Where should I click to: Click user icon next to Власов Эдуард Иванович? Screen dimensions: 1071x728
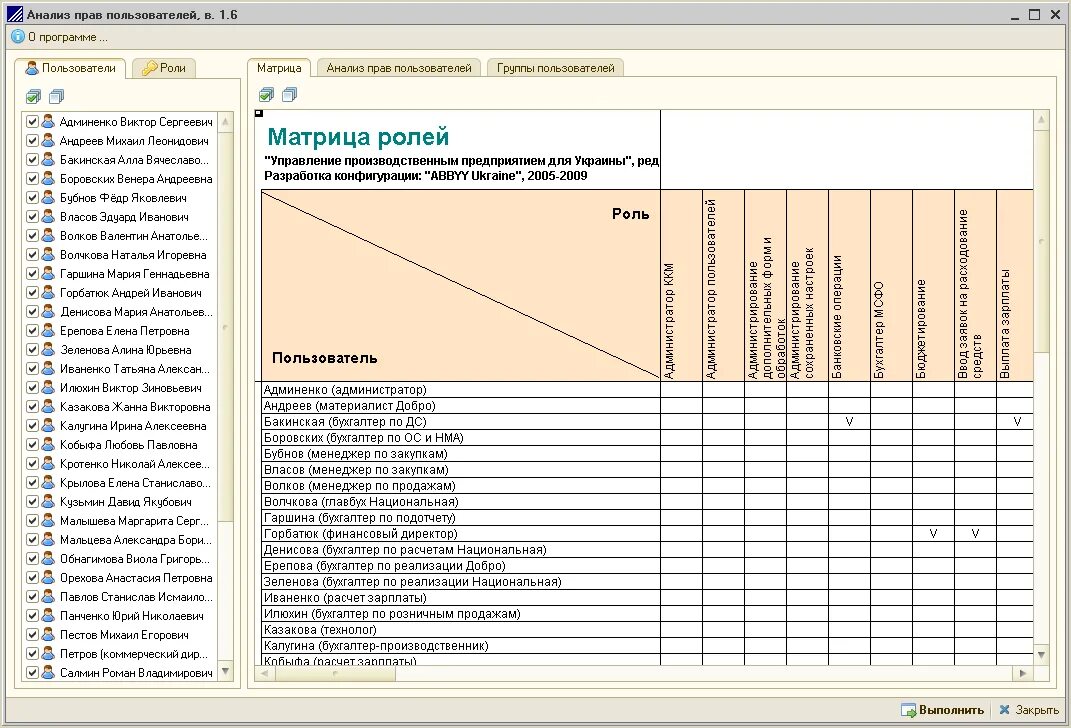click(48, 216)
